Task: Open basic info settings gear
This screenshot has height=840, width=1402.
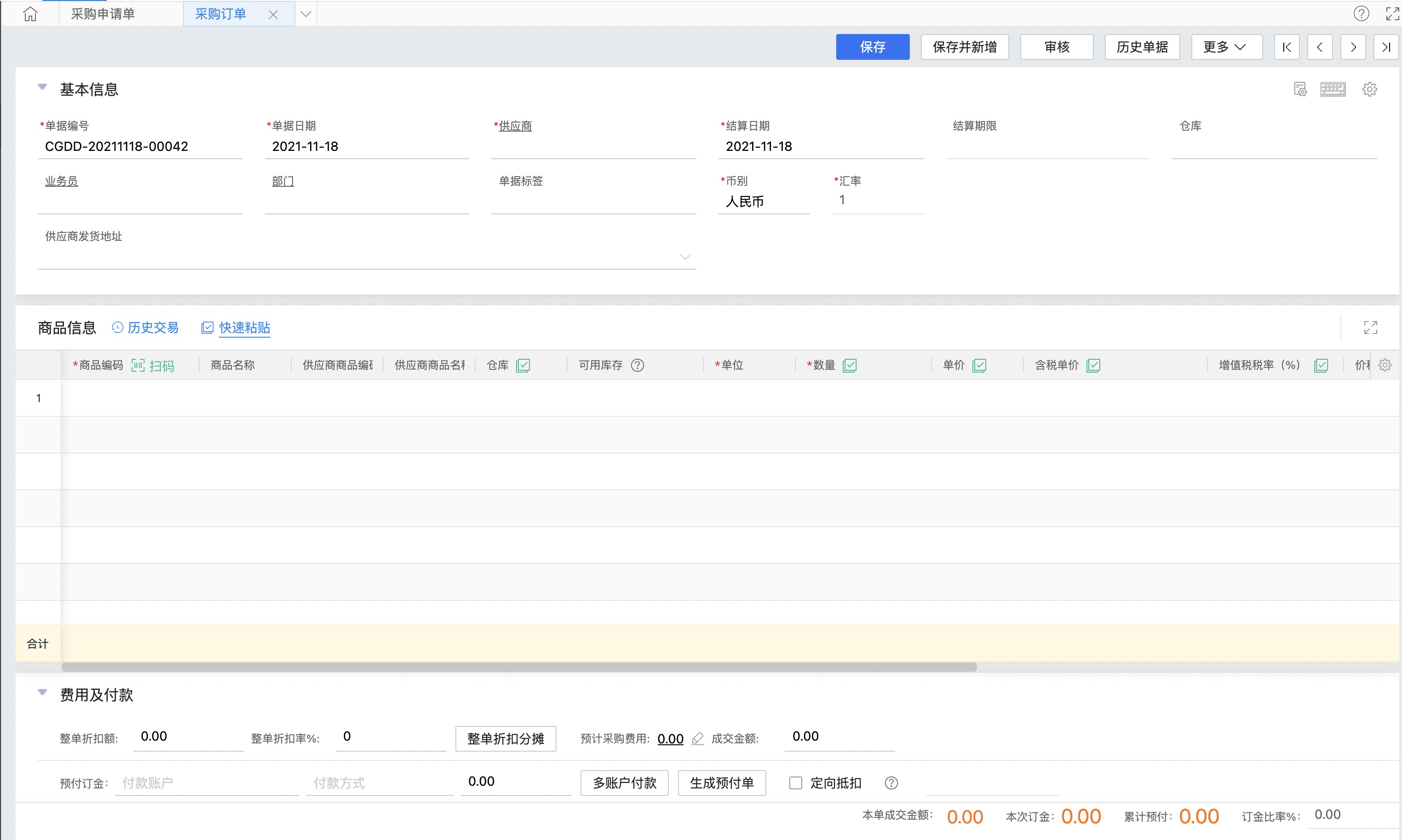Action: tap(1369, 89)
